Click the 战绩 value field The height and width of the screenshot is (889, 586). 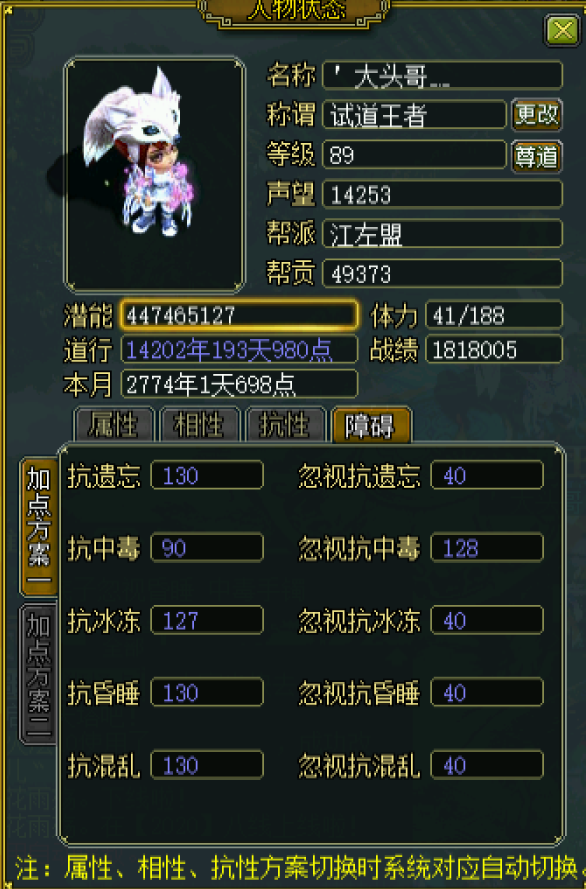pos(494,350)
